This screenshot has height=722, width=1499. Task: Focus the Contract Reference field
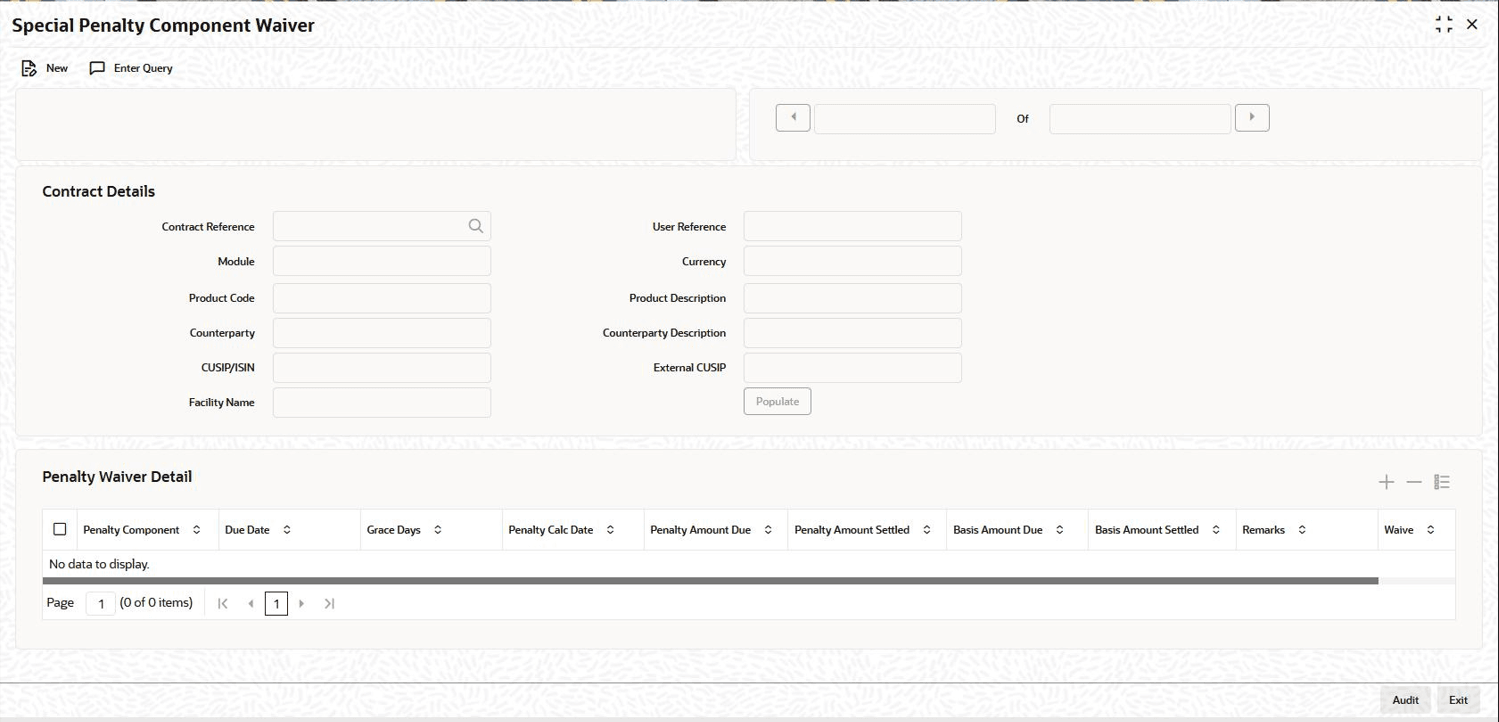tap(382, 226)
